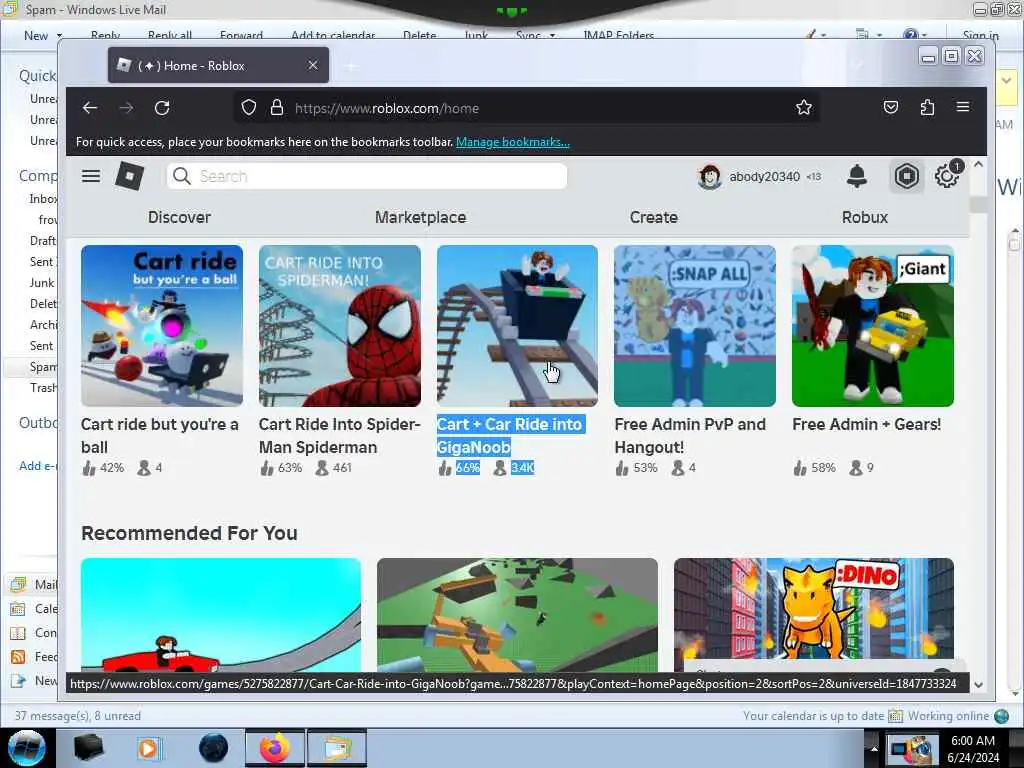The width and height of the screenshot is (1024, 768).
Task: Open Cart Ride Into Spider-Man Spiderman title
Action: point(340,436)
